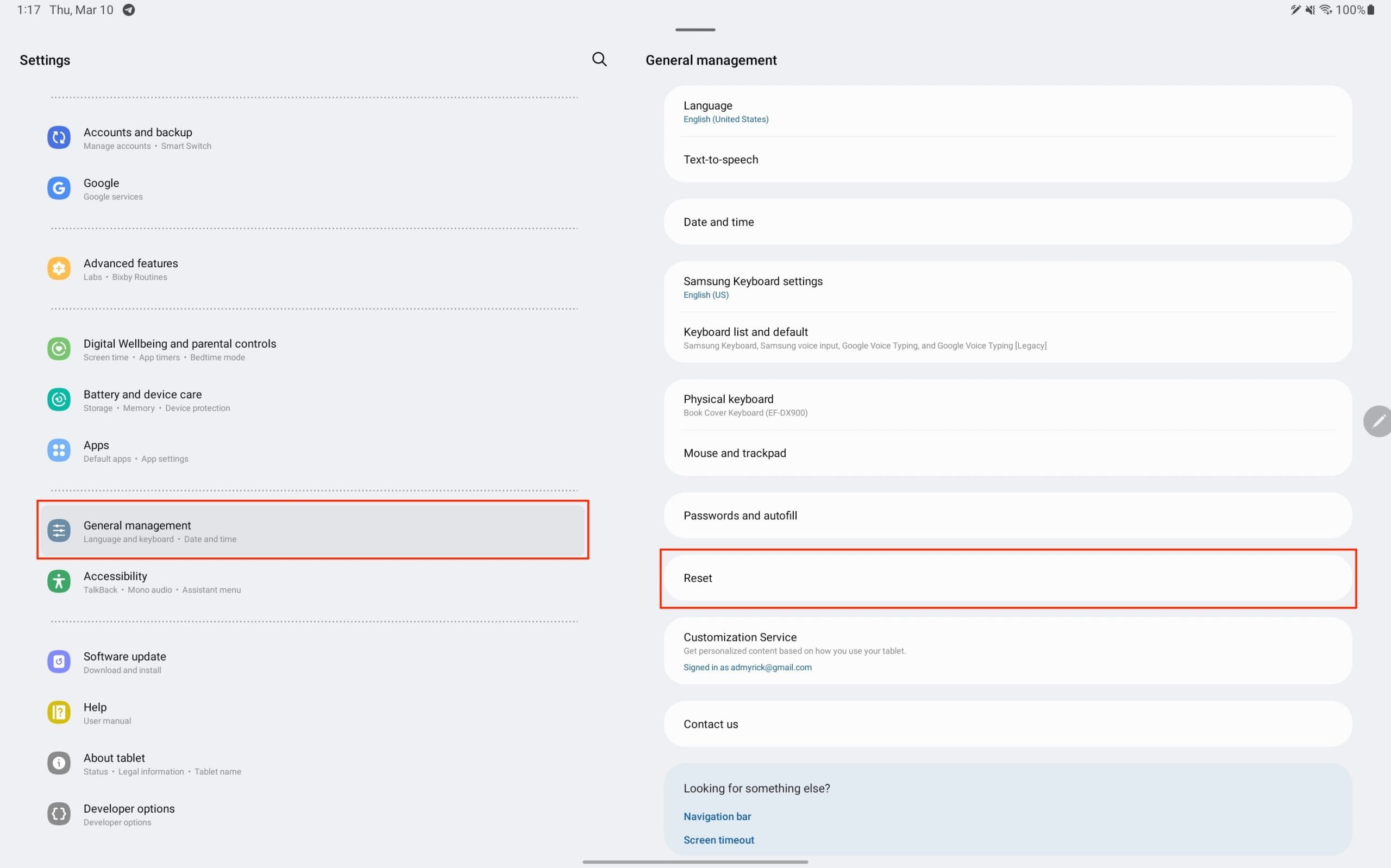The height and width of the screenshot is (868, 1391).
Task: Tap the Developer options braces icon
Action: [59, 814]
